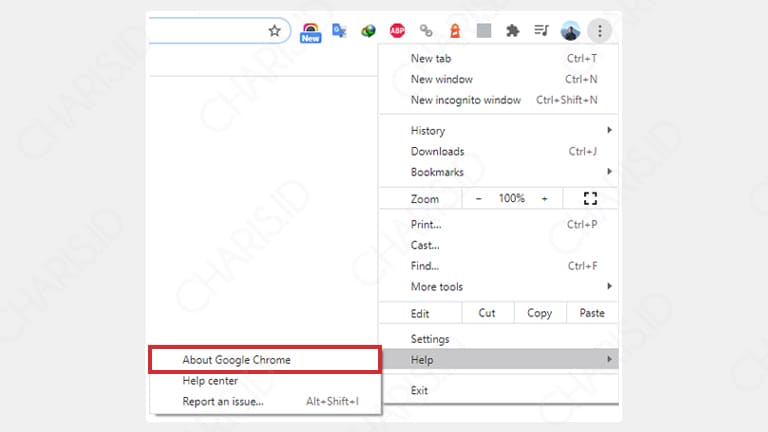Open Settings from the menu
Viewport: 768px width, 432px height.
pyautogui.click(x=499, y=339)
